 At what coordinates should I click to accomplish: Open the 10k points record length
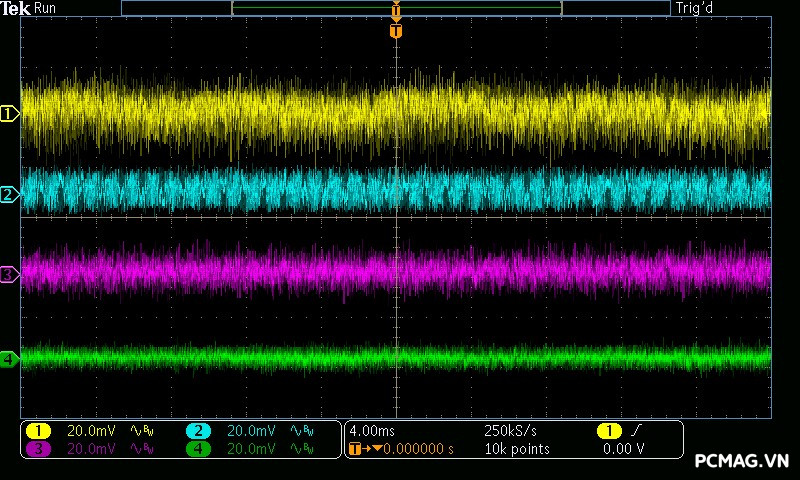pos(516,449)
